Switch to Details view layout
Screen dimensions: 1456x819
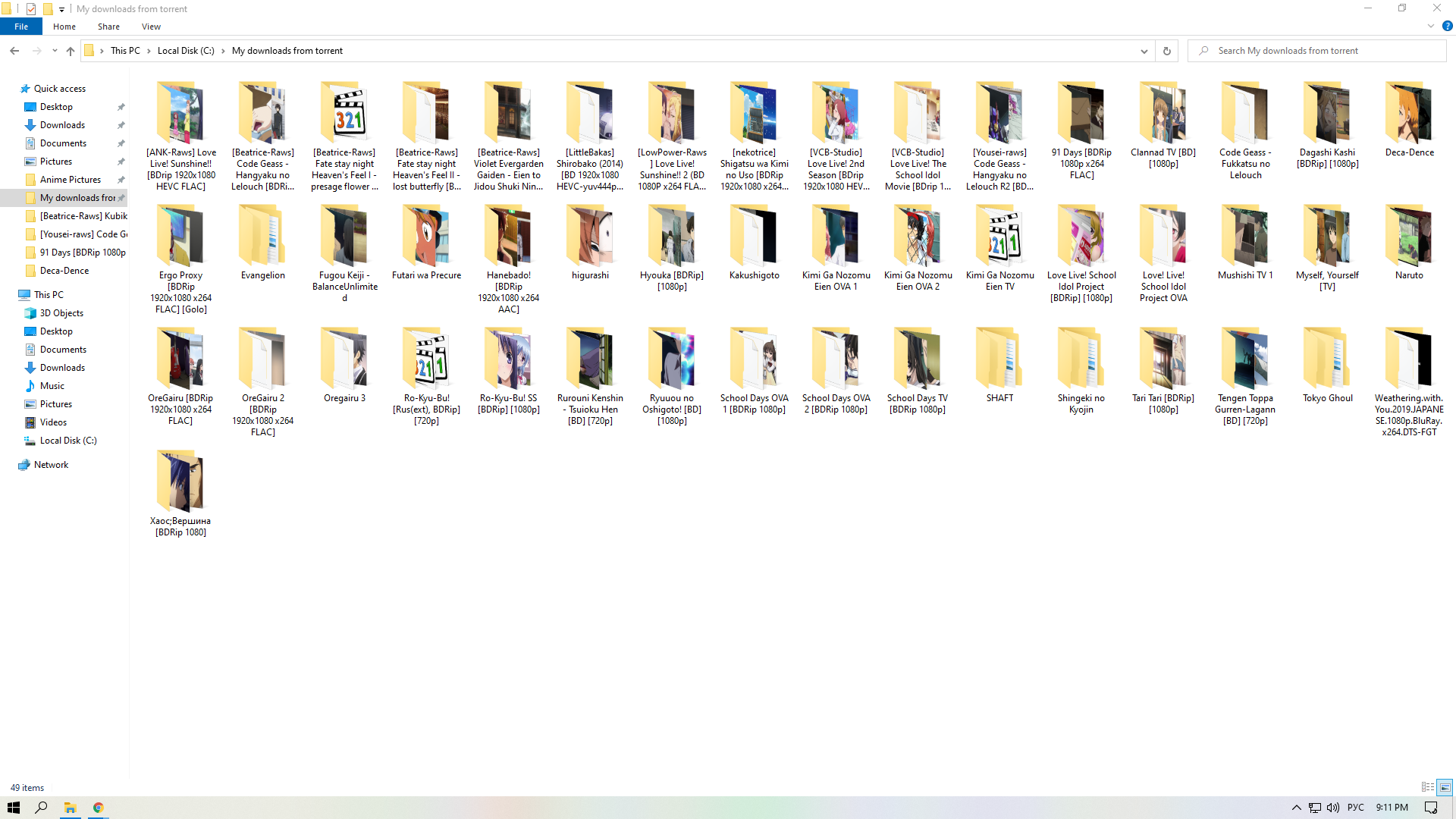[x=1427, y=787]
